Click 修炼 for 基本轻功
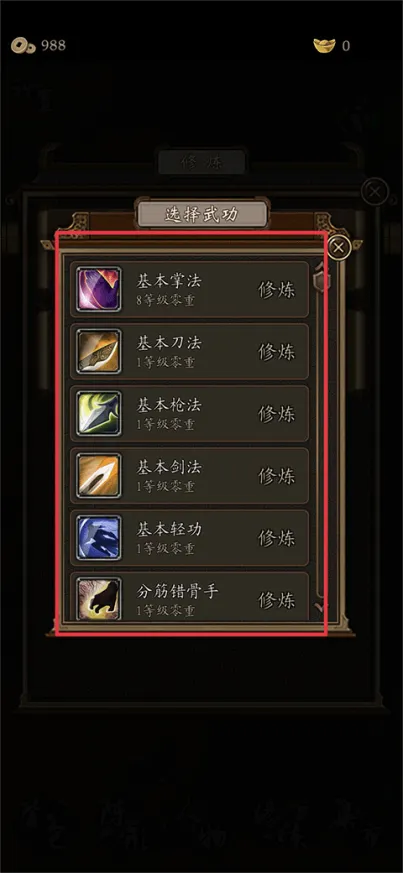403x873 pixels. (277, 538)
